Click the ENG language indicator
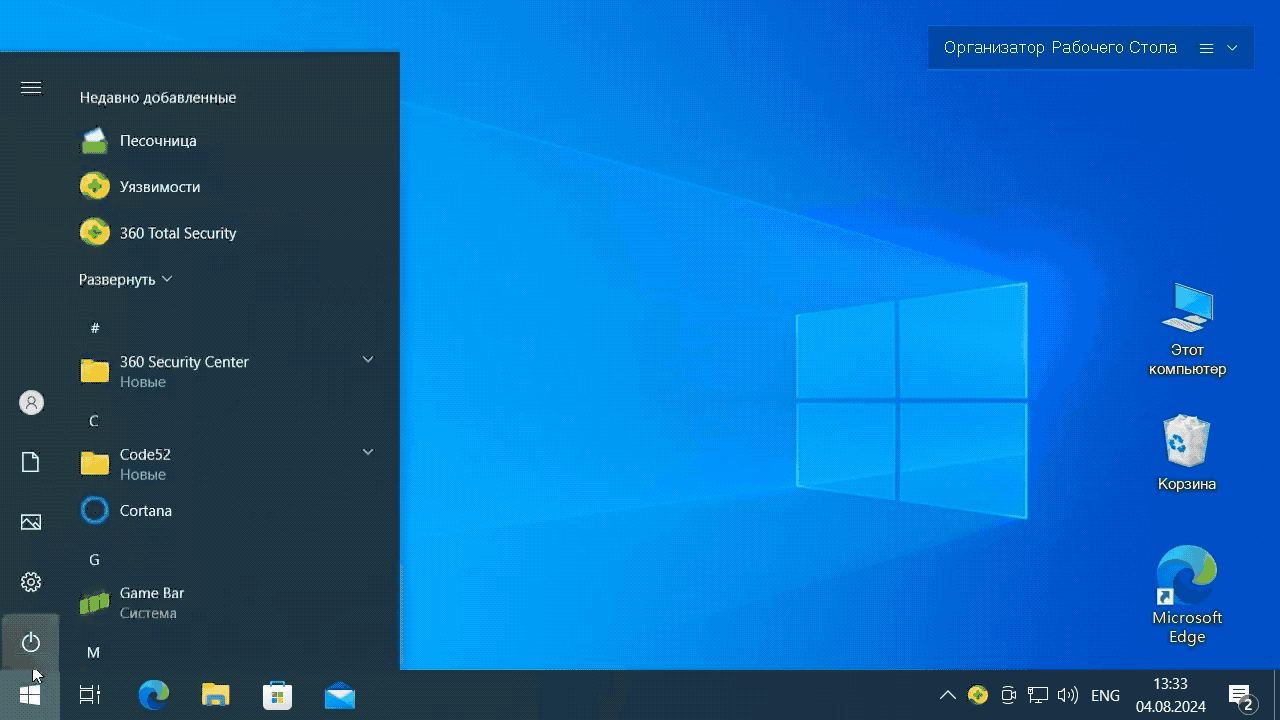This screenshot has height=720, width=1280. point(1105,696)
